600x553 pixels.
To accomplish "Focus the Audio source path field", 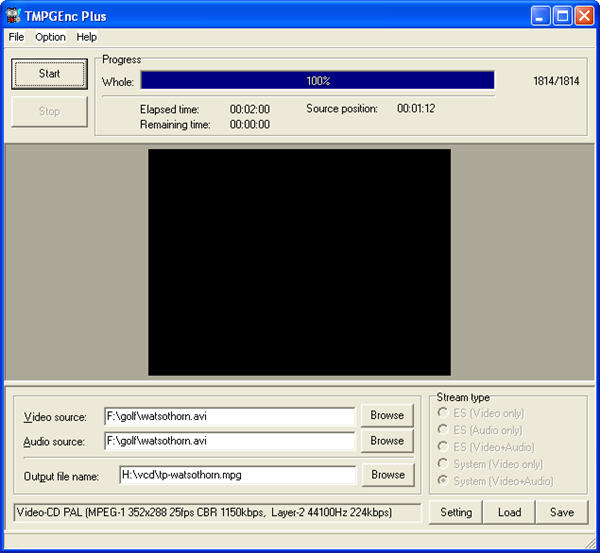I will [229, 441].
